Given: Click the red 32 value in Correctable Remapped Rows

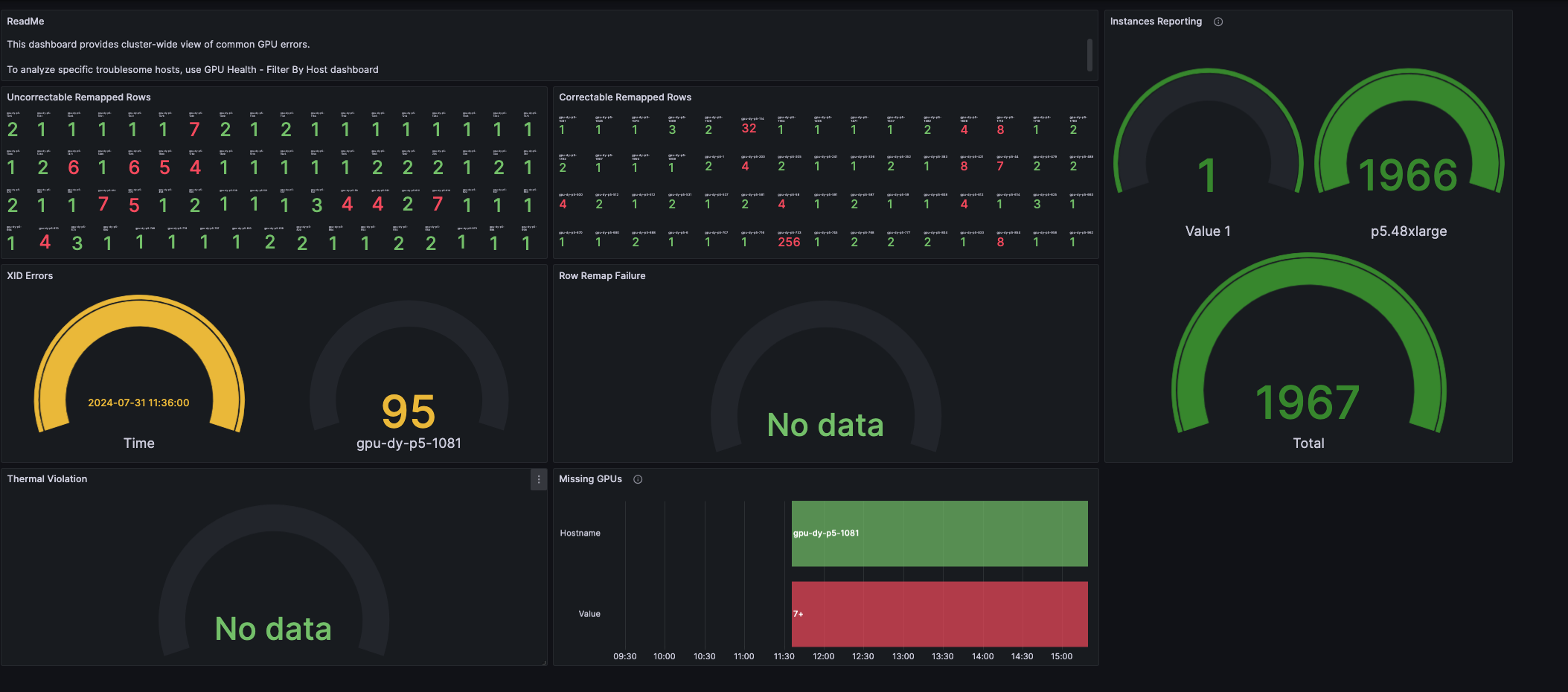Looking at the screenshot, I should pos(749,129).
